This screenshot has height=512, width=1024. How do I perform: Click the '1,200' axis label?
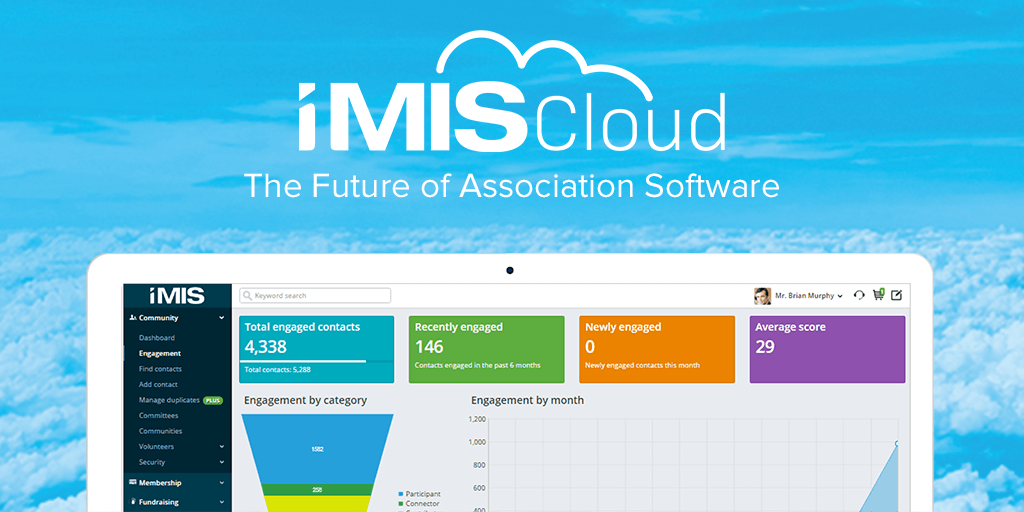[477, 419]
